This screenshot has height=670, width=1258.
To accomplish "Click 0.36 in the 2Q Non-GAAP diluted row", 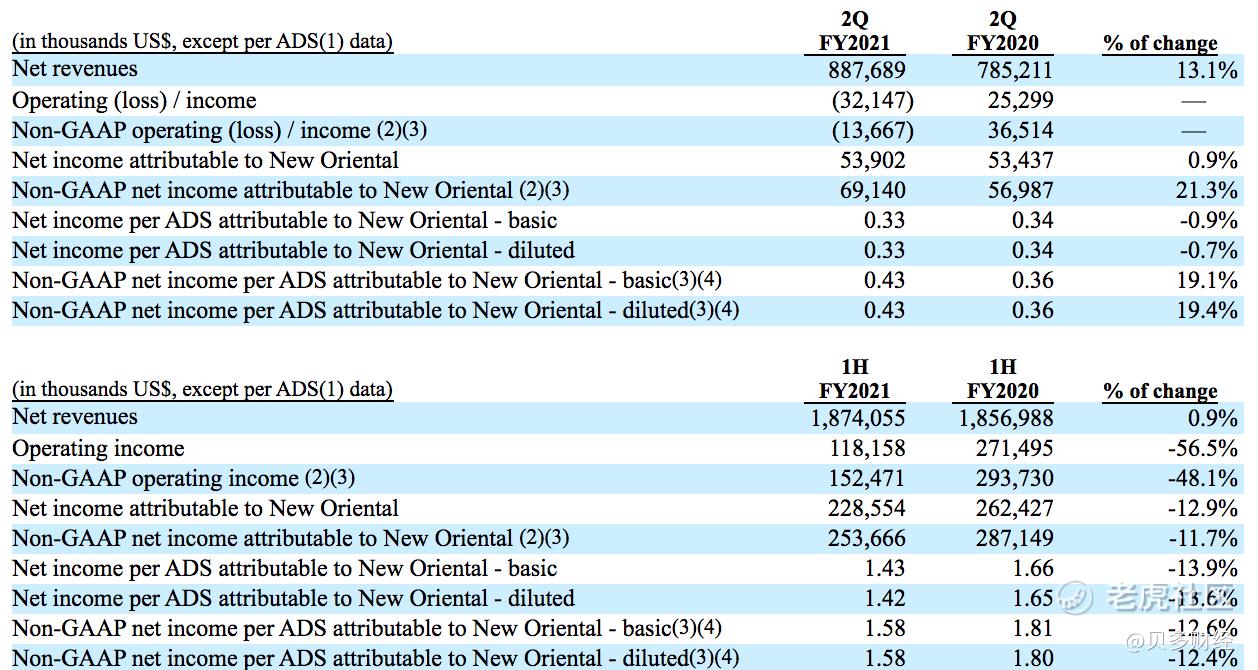I will 1033,310.
